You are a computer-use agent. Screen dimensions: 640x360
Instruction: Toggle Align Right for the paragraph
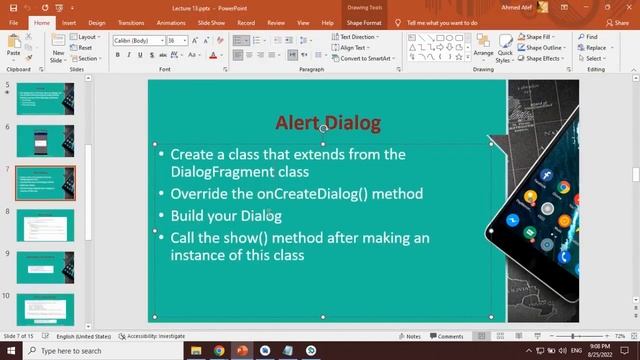point(260,55)
